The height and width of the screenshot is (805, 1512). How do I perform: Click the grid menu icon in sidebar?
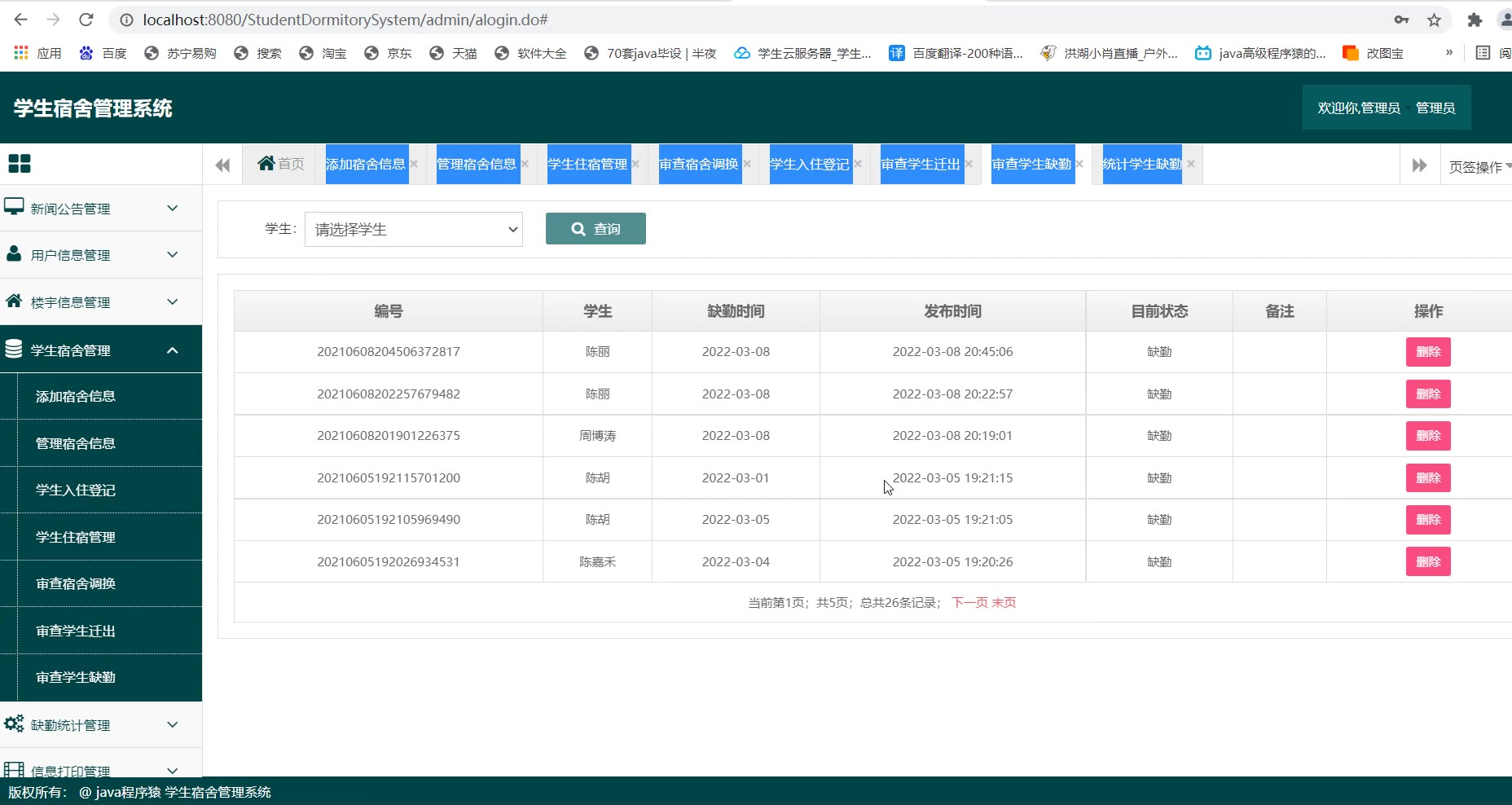20,164
